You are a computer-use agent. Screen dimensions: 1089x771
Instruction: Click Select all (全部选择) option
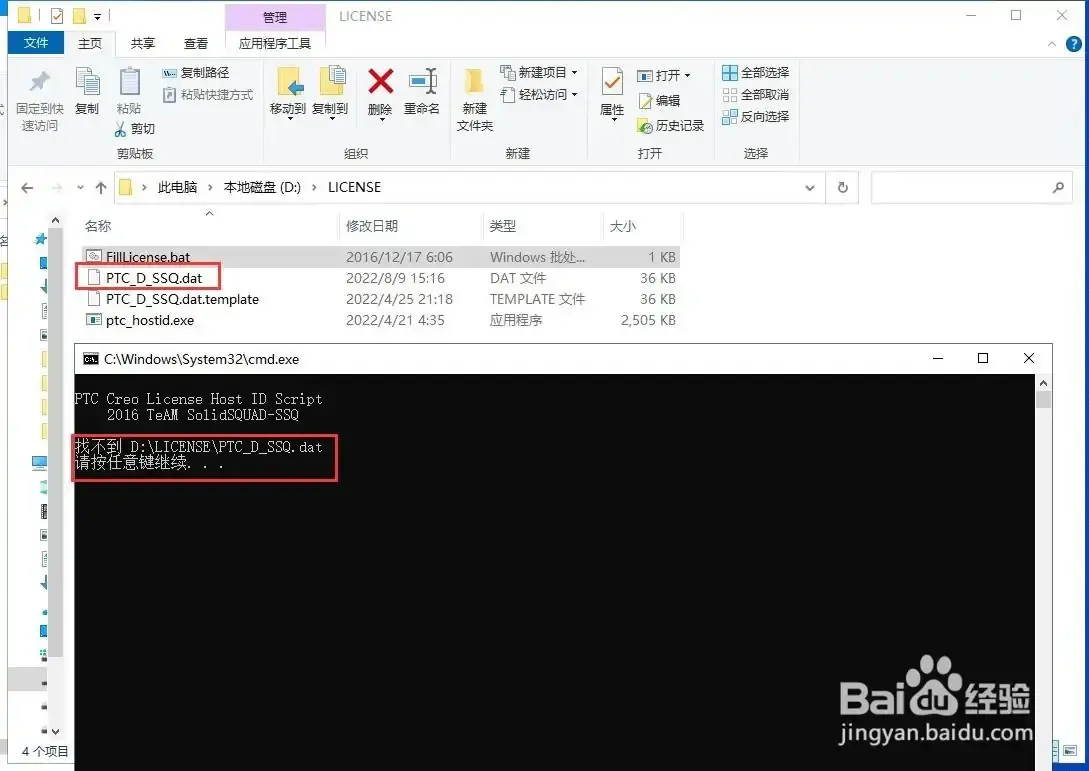tap(756, 72)
